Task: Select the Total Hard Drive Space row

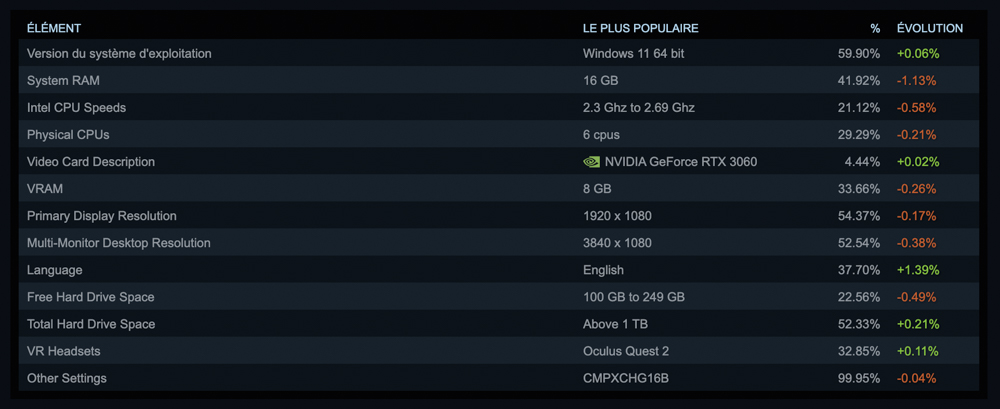Action: pos(499,324)
